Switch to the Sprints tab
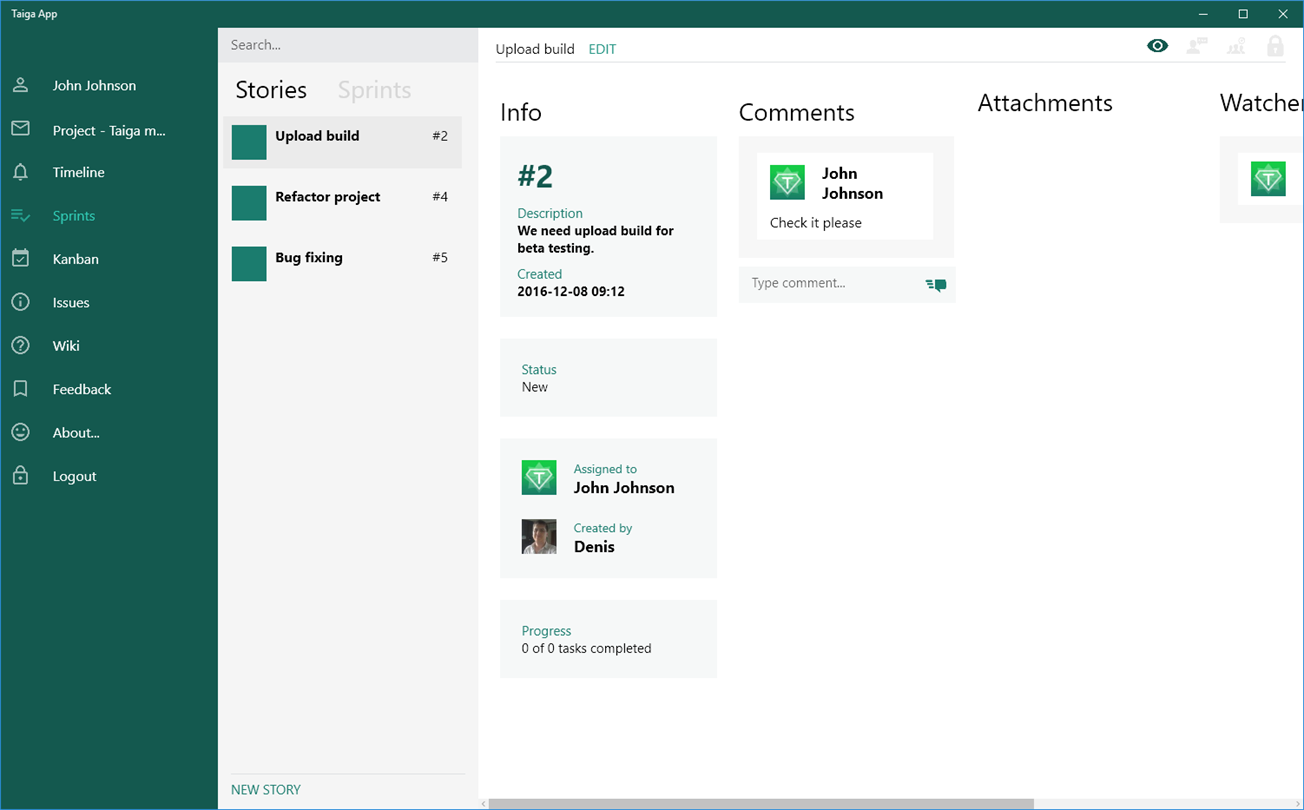This screenshot has height=810, width=1304. pos(374,90)
